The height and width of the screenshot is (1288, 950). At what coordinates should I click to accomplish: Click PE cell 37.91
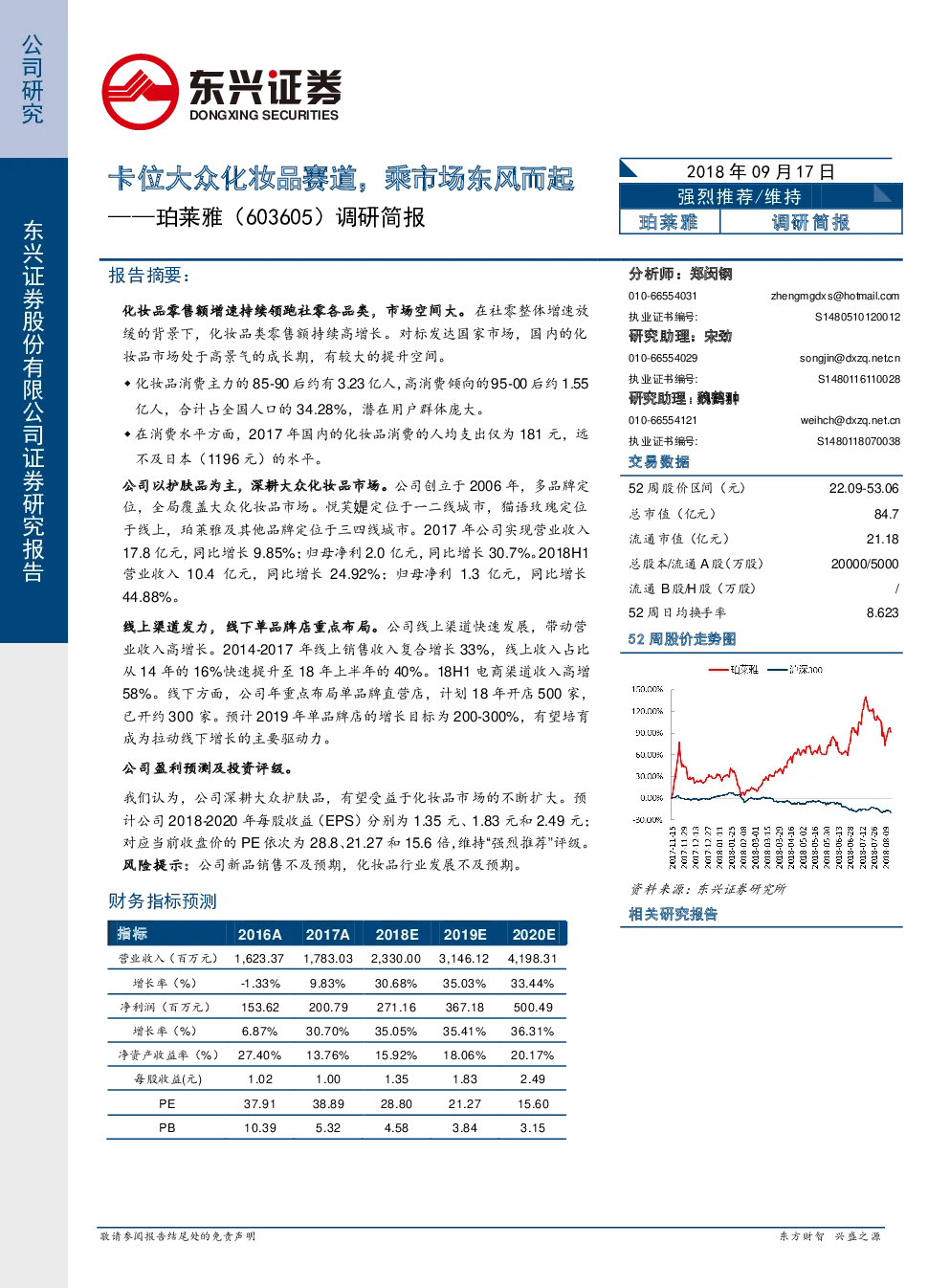(260, 1103)
